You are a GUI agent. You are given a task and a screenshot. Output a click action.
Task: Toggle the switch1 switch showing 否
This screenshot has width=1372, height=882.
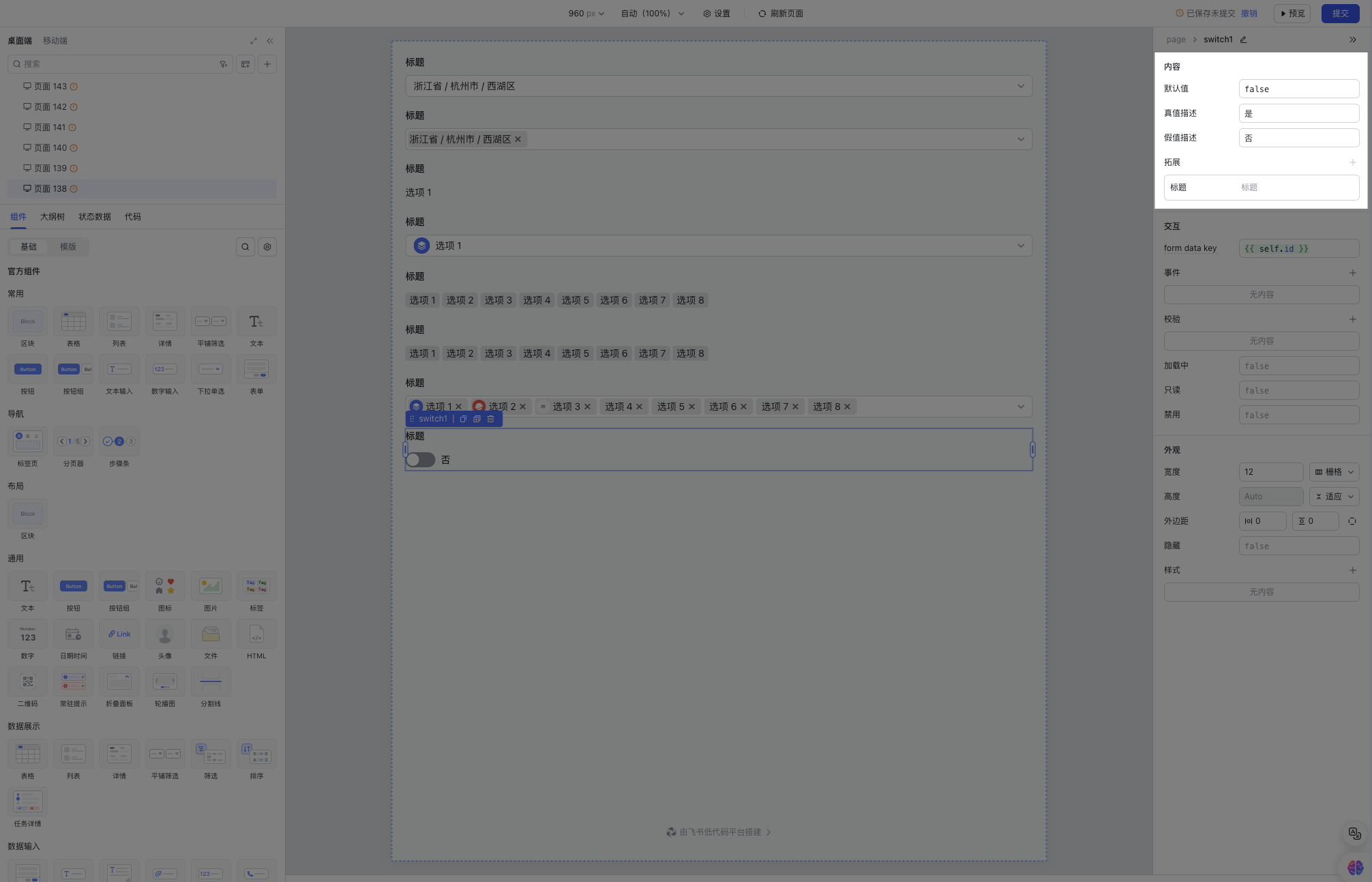point(421,460)
